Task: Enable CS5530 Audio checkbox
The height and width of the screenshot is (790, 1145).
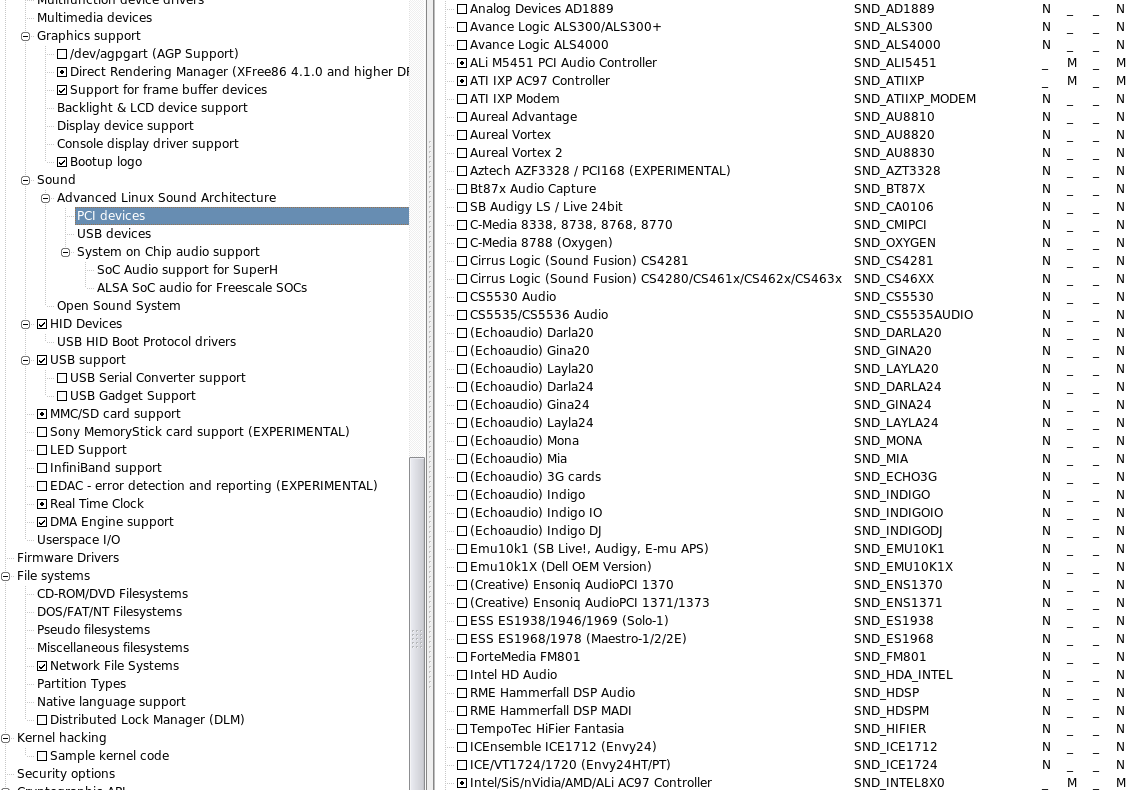Action: click(x=462, y=297)
